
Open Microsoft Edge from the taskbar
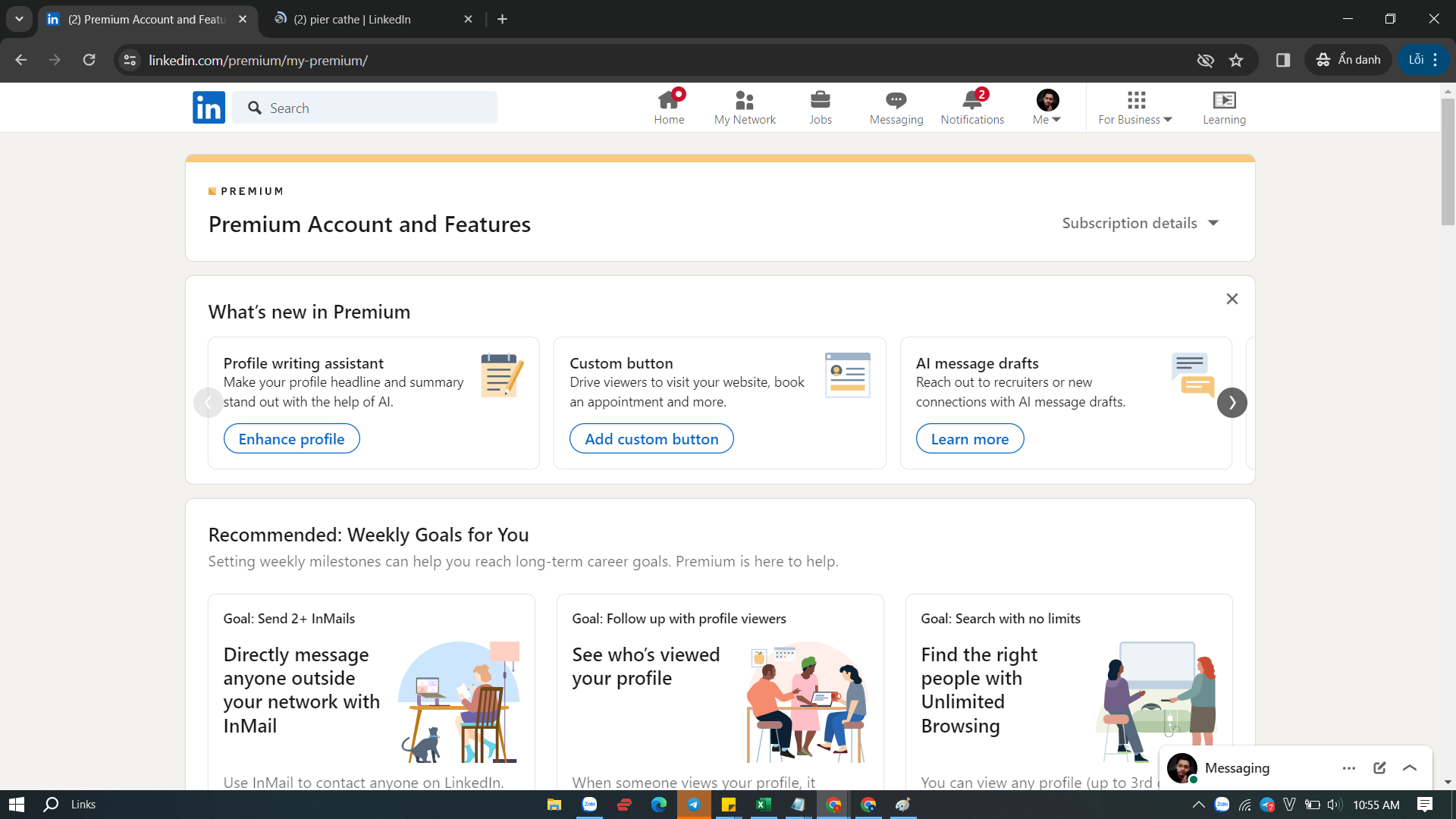pyautogui.click(x=658, y=805)
